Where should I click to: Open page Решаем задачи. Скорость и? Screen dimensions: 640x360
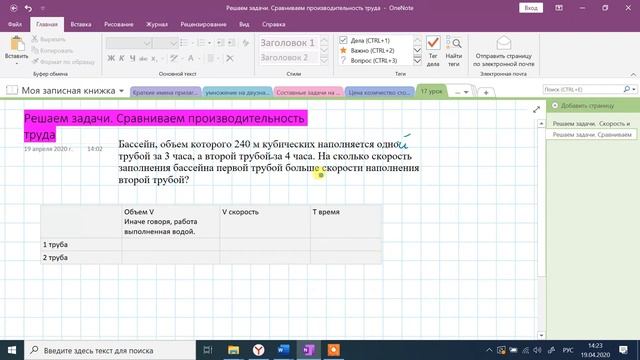pyautogui.click(x=591, y=123)
